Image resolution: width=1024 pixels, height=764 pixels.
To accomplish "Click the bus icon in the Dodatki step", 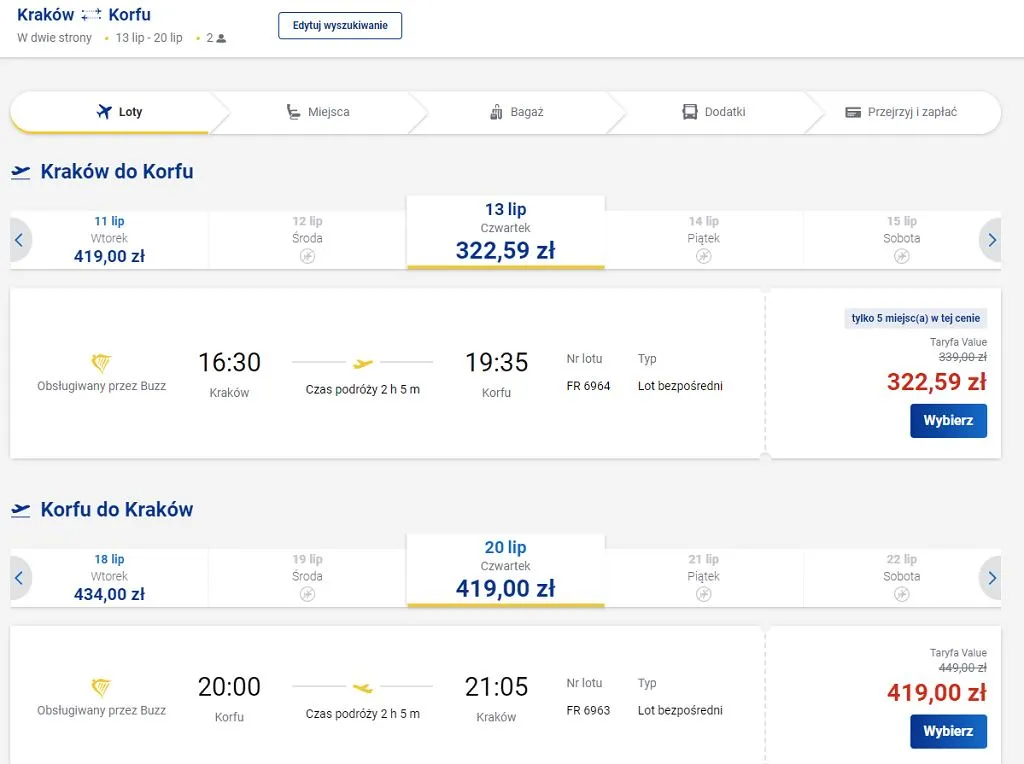I will (690, 112).
